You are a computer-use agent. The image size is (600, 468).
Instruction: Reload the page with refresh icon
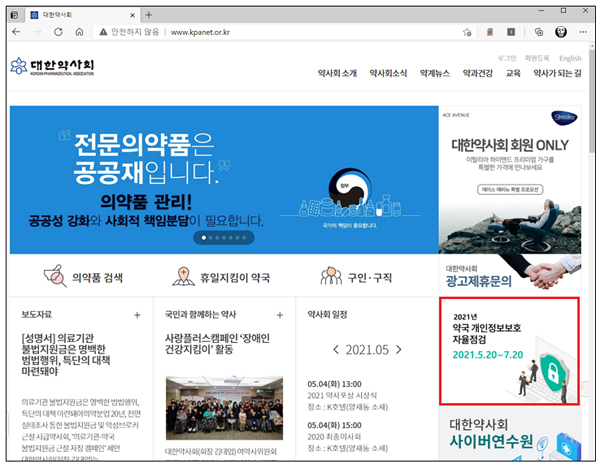58,32
